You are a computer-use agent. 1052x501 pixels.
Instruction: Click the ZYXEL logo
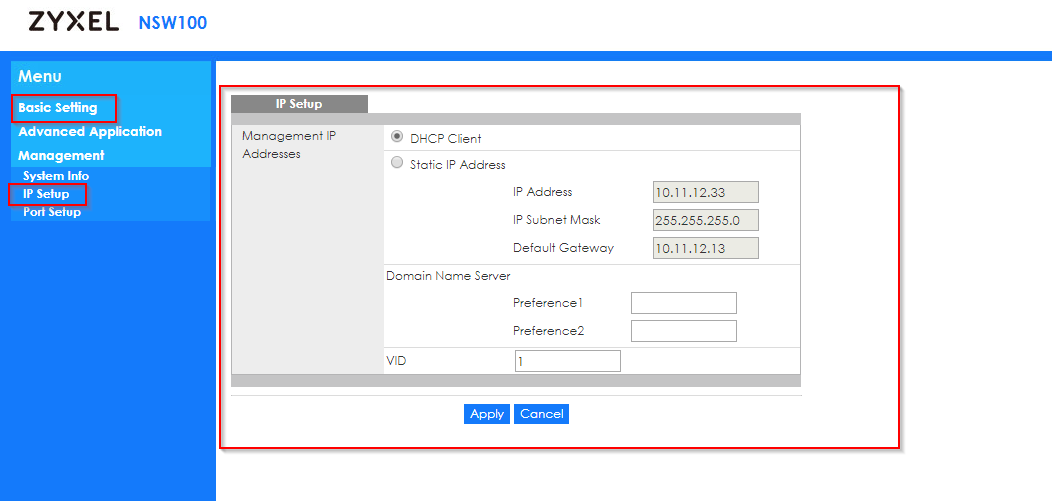pyautogui.click(x=73, y=22)
